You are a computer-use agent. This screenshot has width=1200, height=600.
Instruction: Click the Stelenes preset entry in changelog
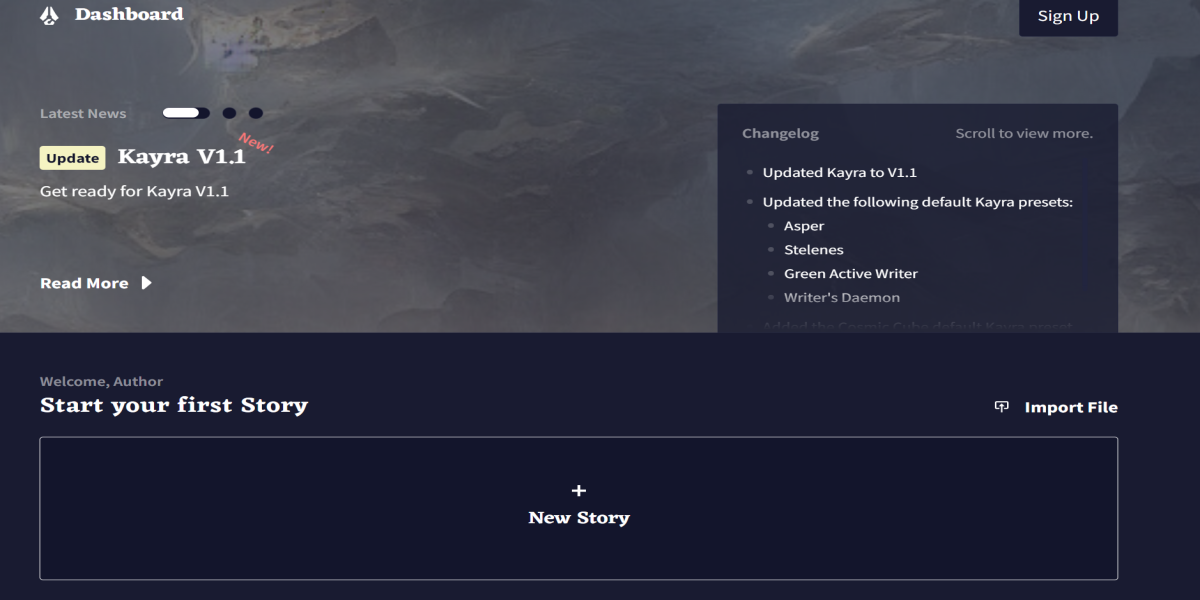[814, 250]
